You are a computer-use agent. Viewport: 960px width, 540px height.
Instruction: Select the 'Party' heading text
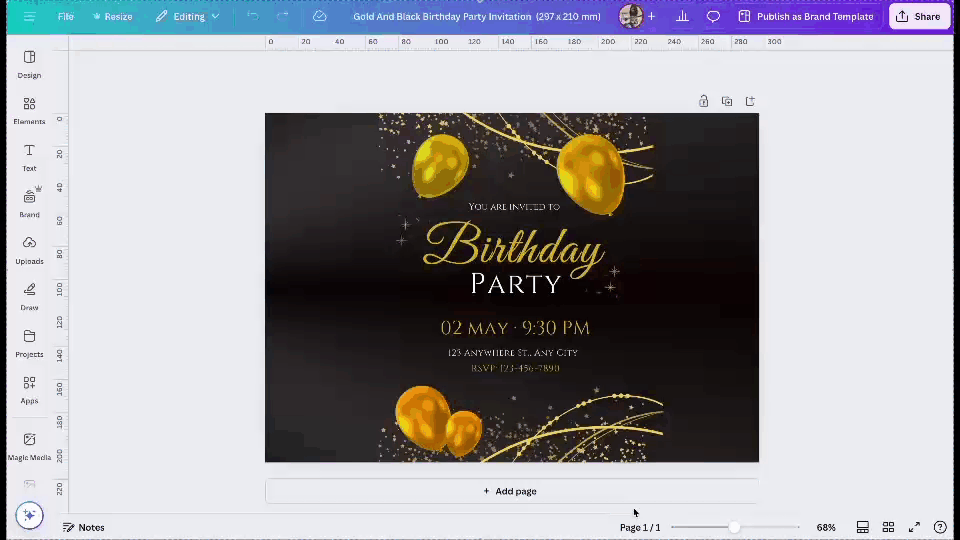[x=516, y=284]
